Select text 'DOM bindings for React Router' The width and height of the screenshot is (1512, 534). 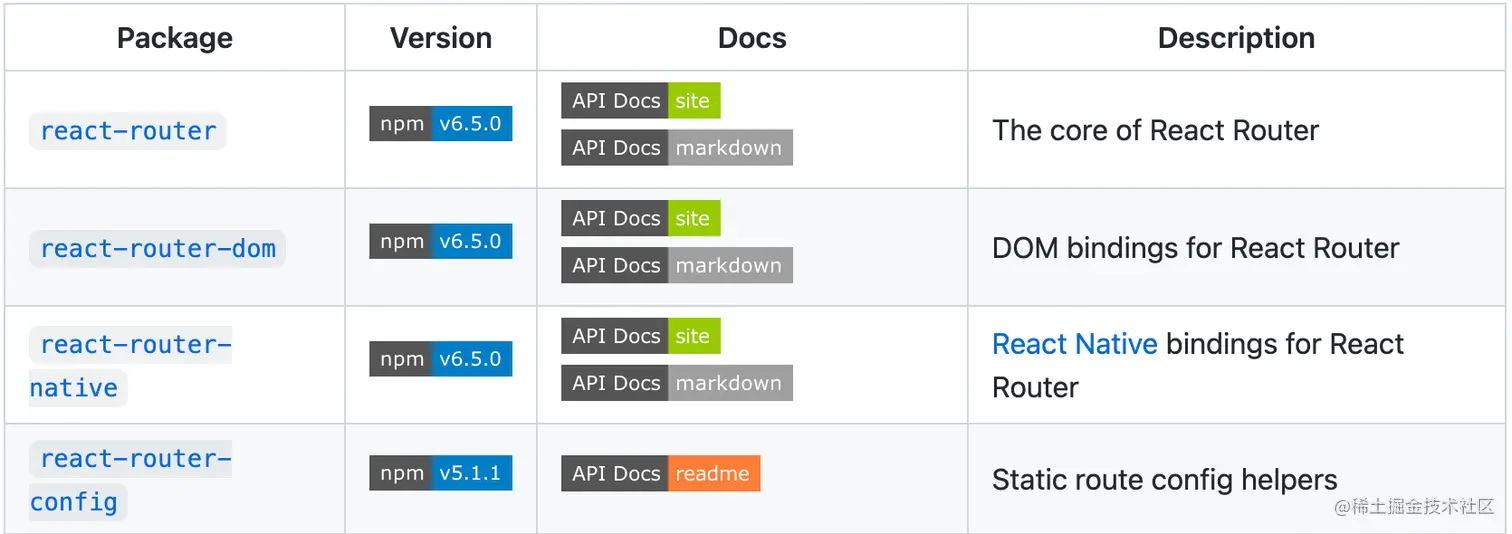(1195, 248)
